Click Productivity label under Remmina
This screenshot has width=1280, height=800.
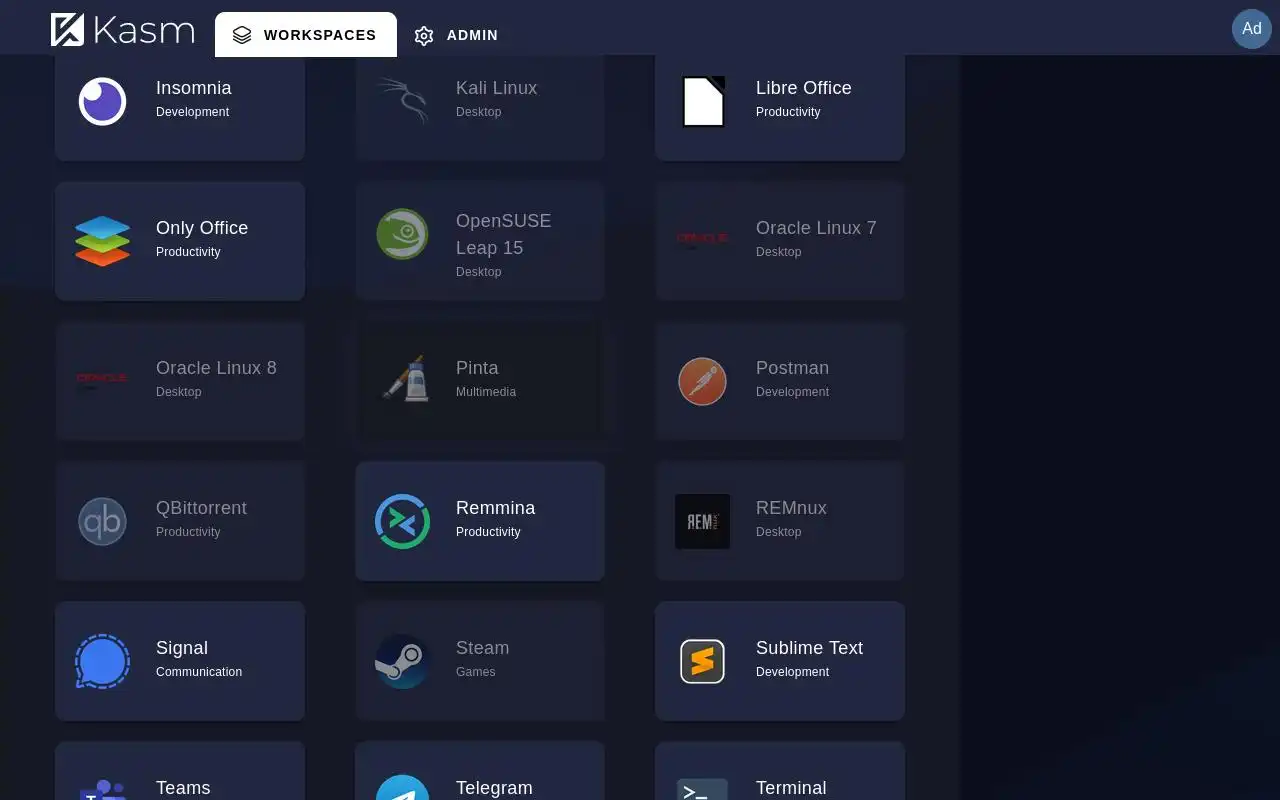coord(489,532)
